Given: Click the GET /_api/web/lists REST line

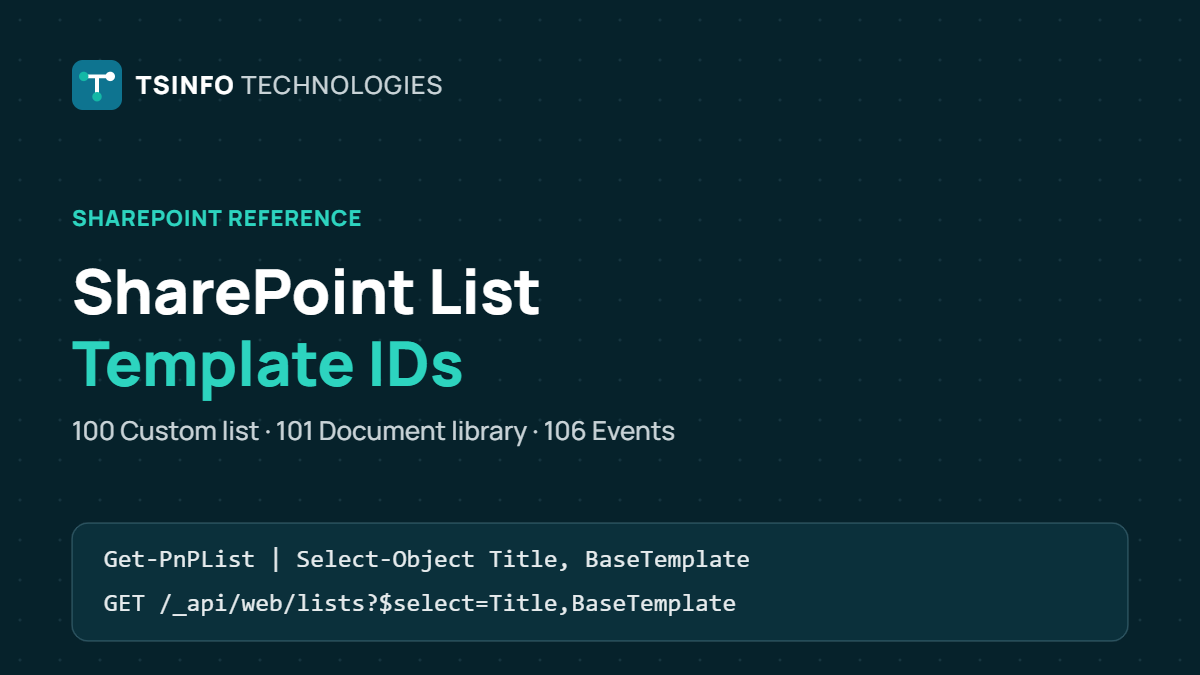Looking at the screenshot, I should pyautogui.click(x=419, y=604).
